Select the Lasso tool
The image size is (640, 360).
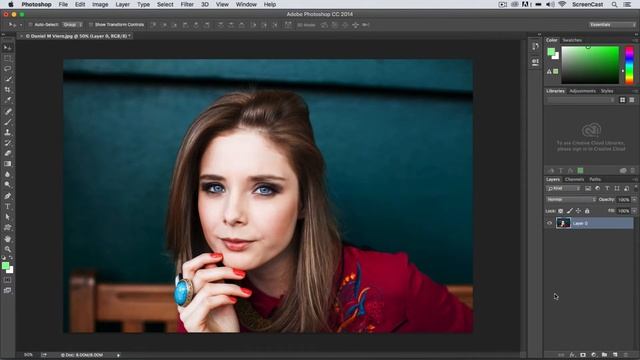tap(7, 69)
